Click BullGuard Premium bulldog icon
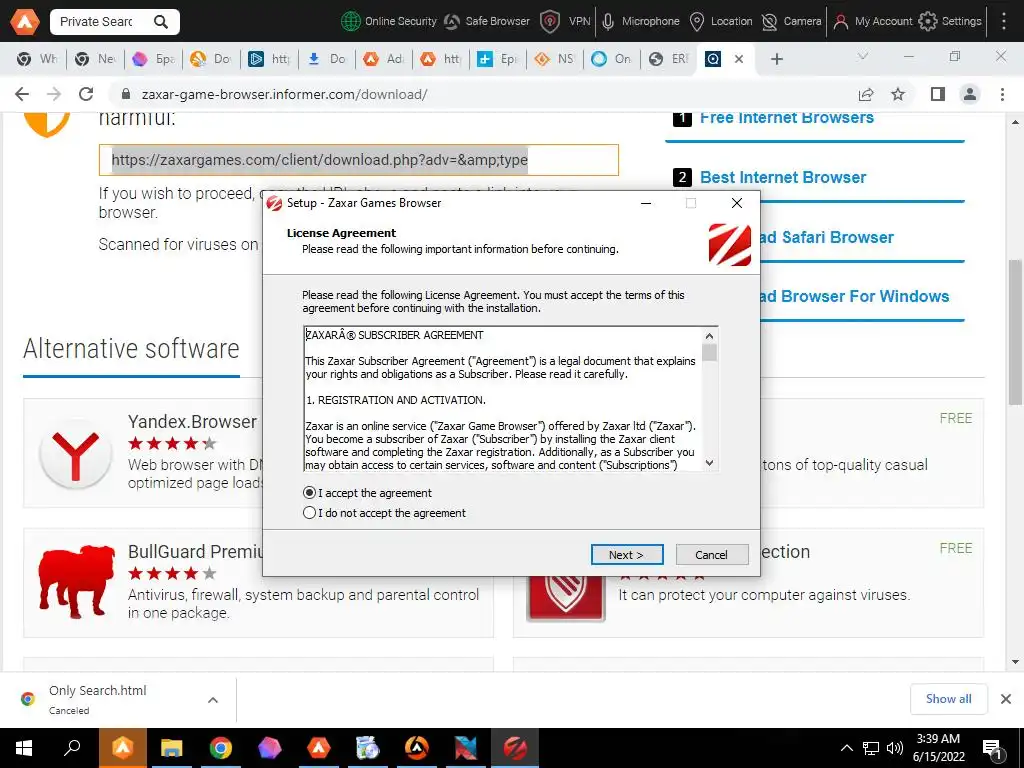 (x=76, y=583)
